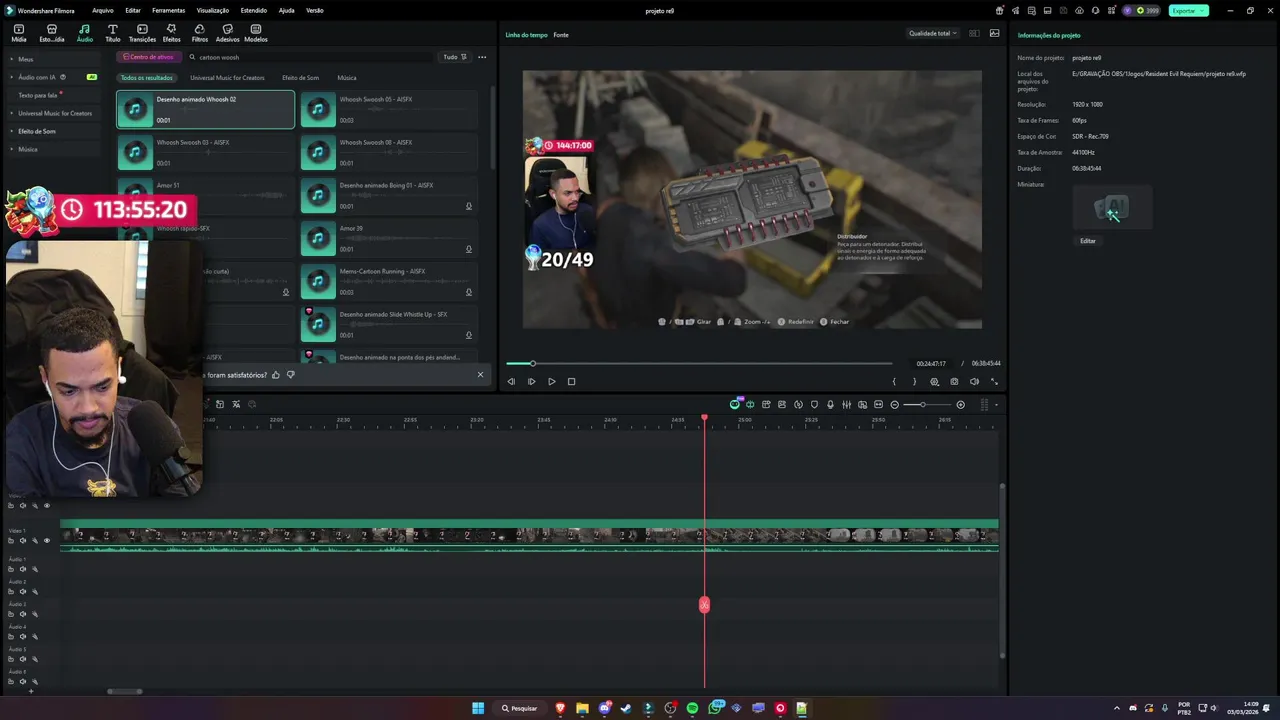Image resolution: width=1280 pixels, height=720 pixels.
Task: Select Texto para fala in the sidebar
Action: click(x=38, y=95)
